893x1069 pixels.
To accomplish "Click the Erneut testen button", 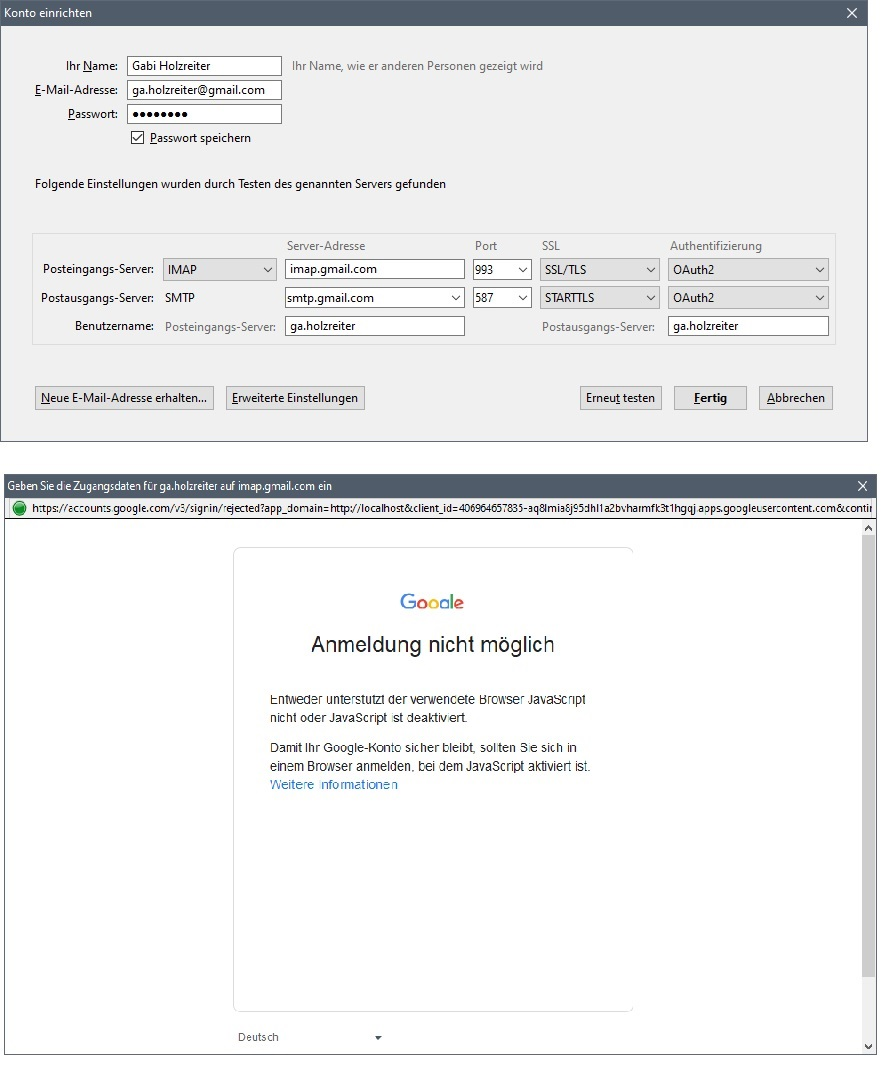I will tap(620, 398).
